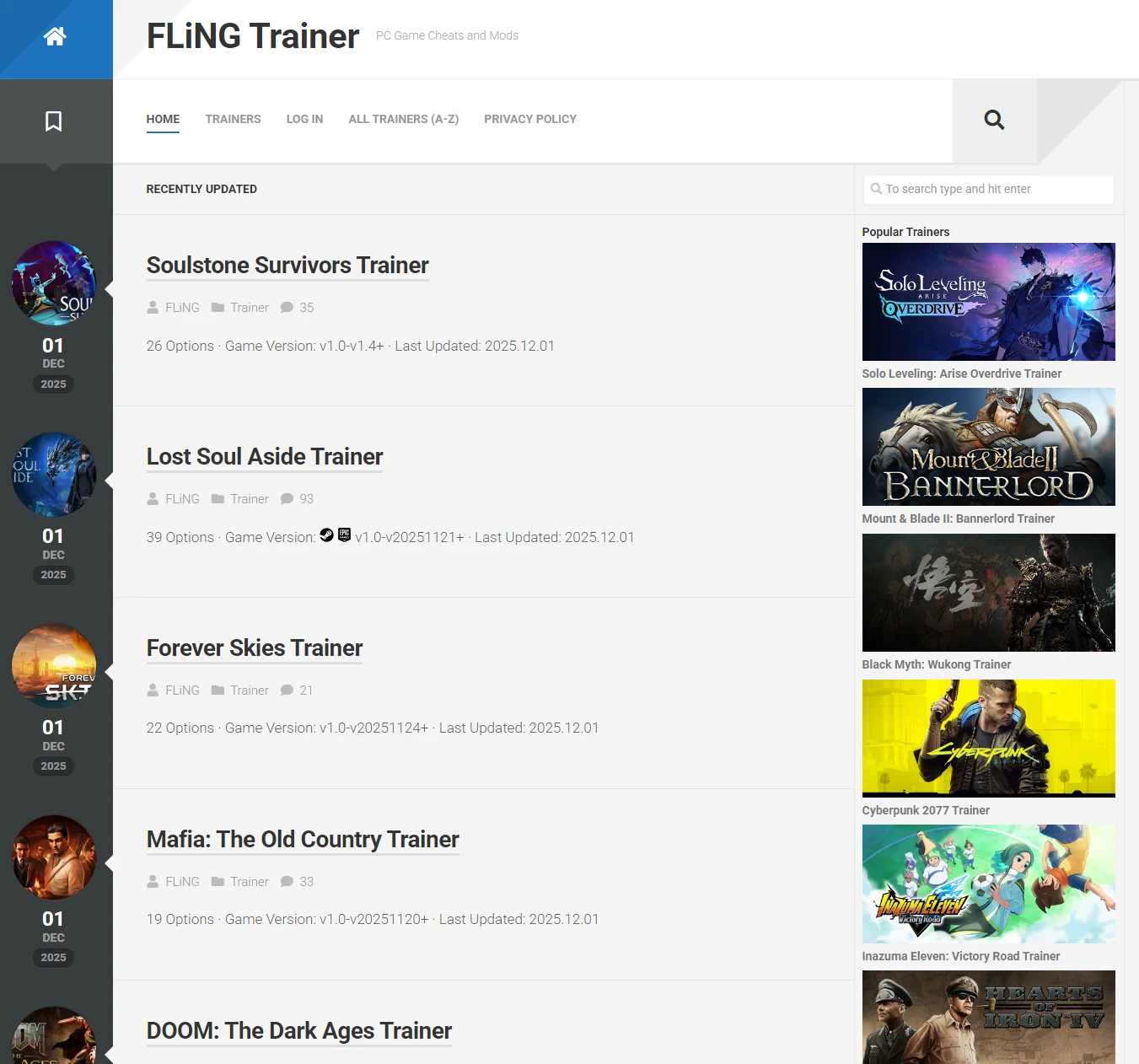Click the Mafia round sidebar thumbnail

pos(54,857)
